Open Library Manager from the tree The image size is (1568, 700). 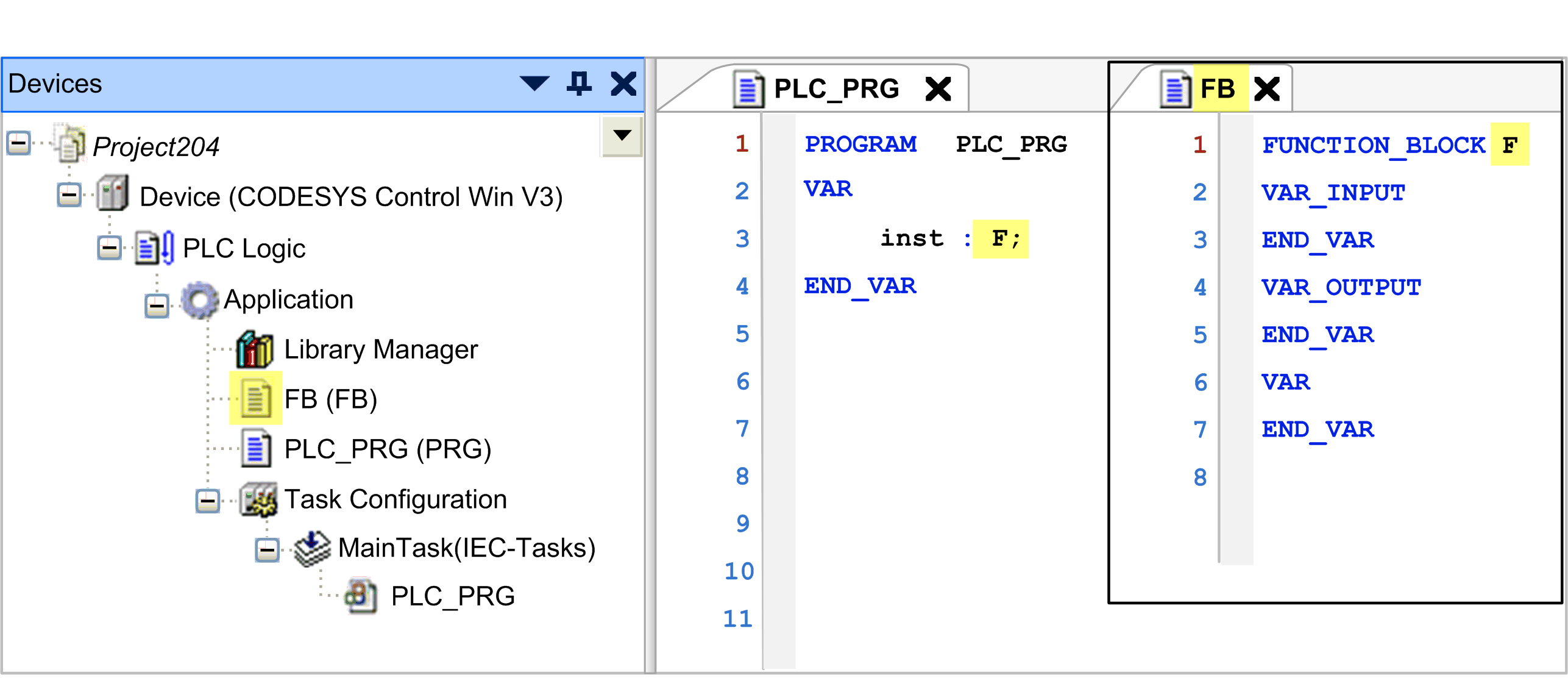pyautogui.click(x=381, y=349)
